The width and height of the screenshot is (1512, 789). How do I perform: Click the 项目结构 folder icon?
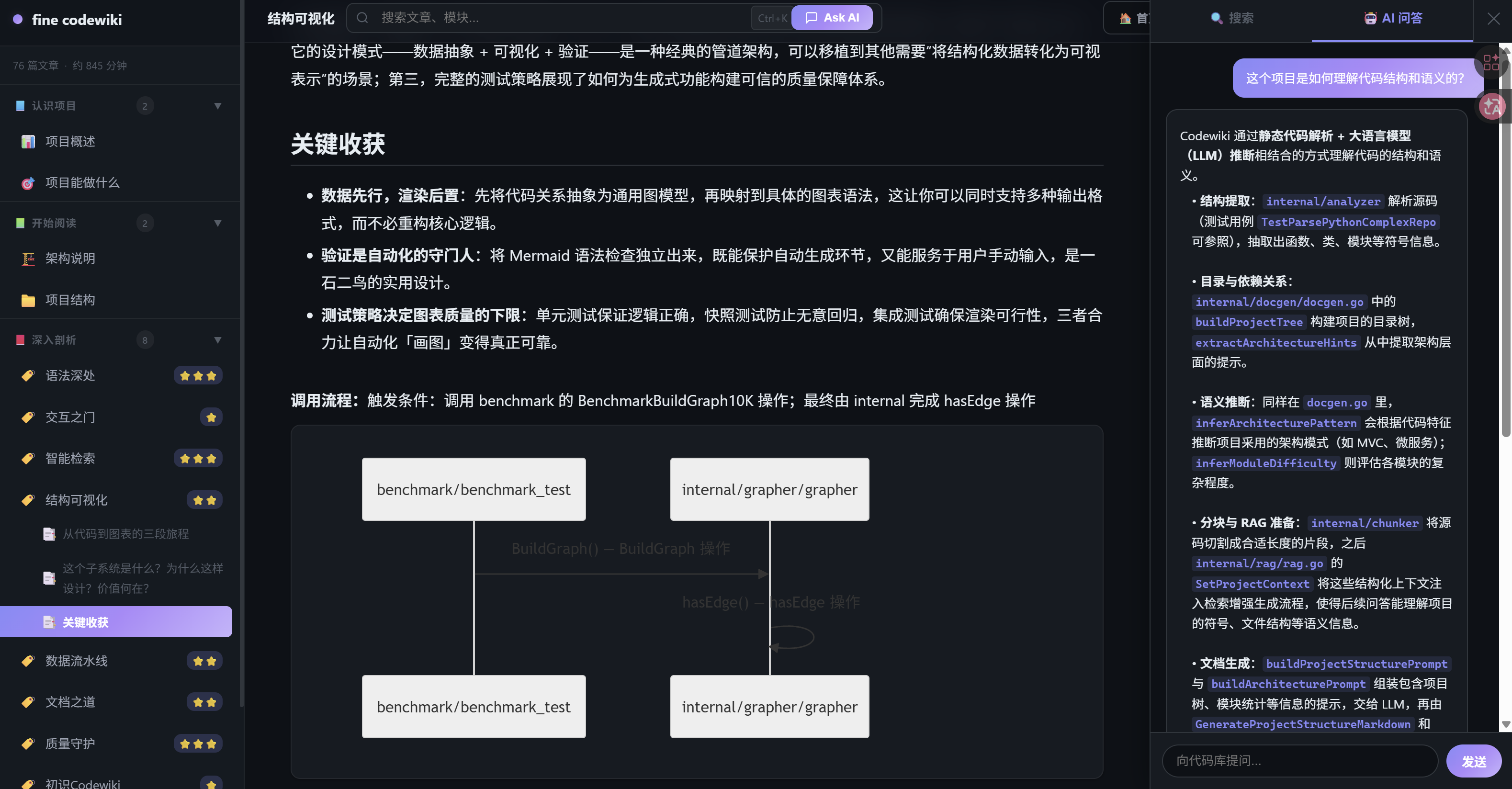pos(28,300)
